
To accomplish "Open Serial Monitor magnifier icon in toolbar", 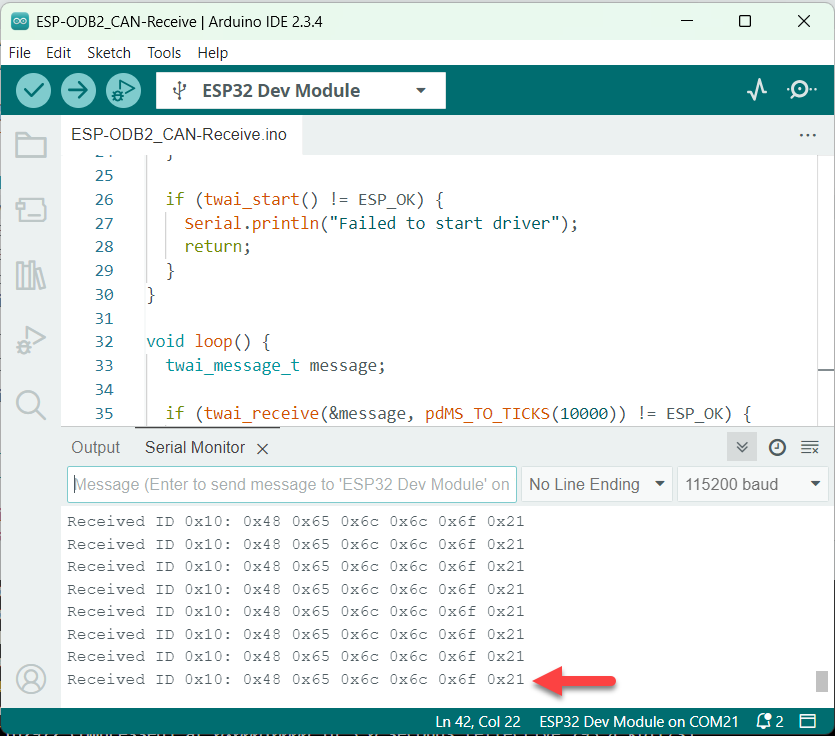I will pyautogui.click(x=801, y=90).
